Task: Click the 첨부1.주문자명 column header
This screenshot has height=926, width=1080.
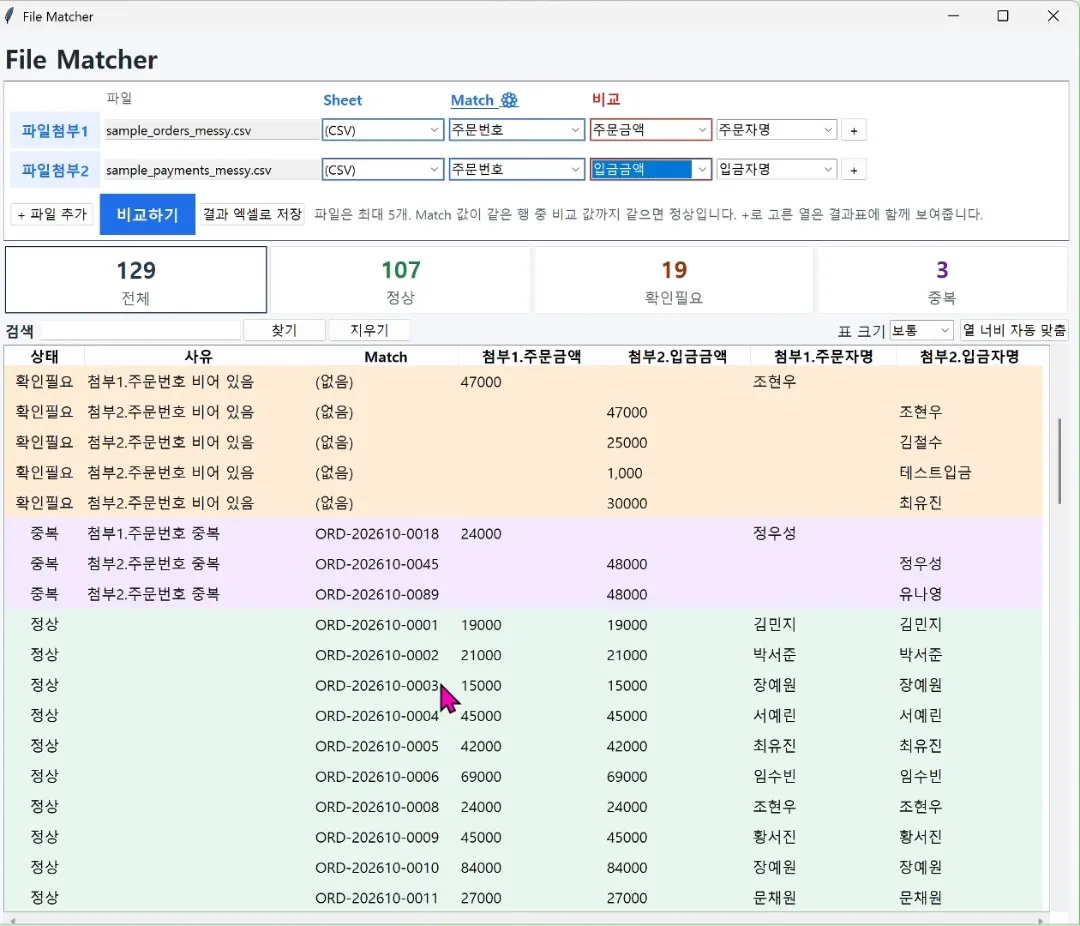Action: pyautogui.click(x=823, y=356)
